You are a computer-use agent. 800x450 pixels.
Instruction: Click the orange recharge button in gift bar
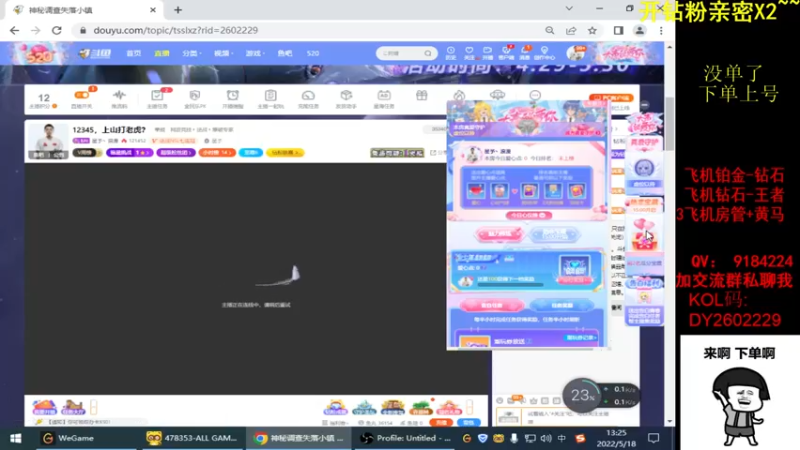point(441,422)
